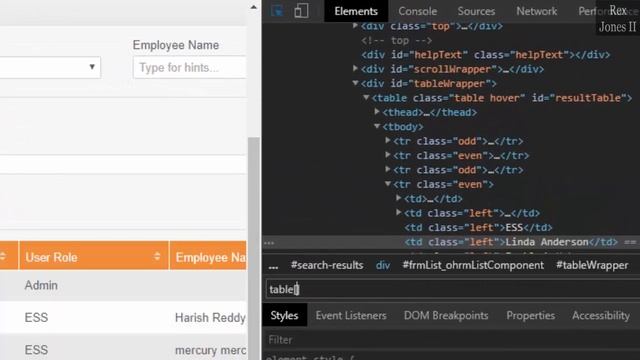Select the helpText div node
This screenshot has width=640, height=360.
click(485, 55)
